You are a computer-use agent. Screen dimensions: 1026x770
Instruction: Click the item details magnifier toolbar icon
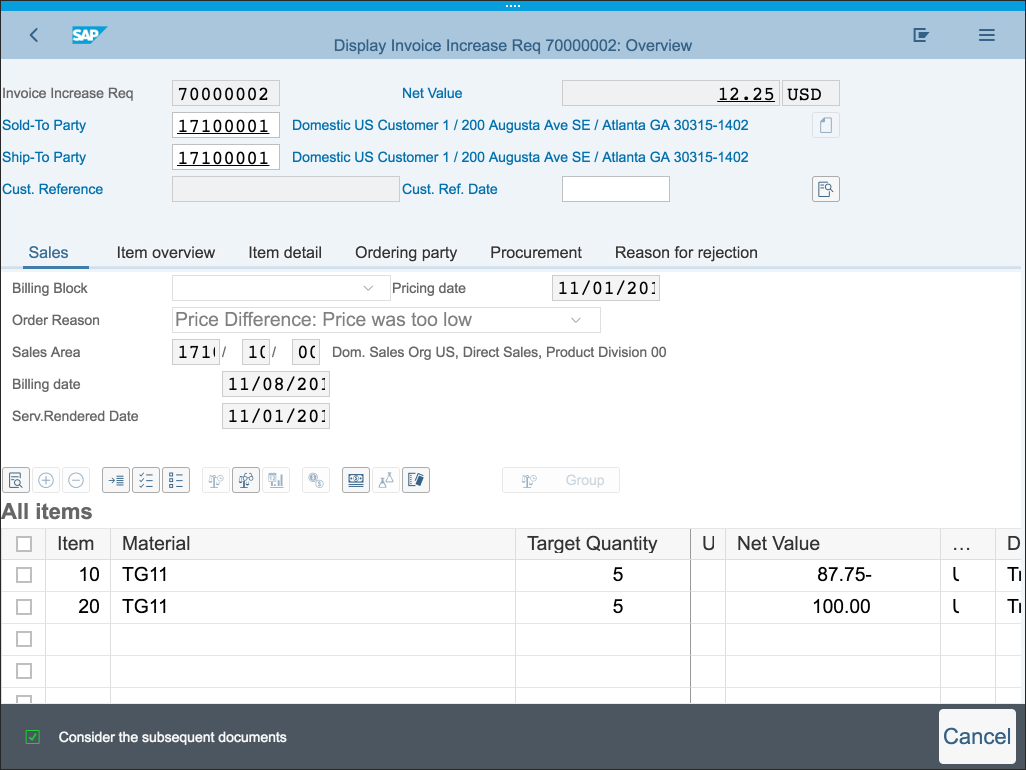tap(16, 480)
